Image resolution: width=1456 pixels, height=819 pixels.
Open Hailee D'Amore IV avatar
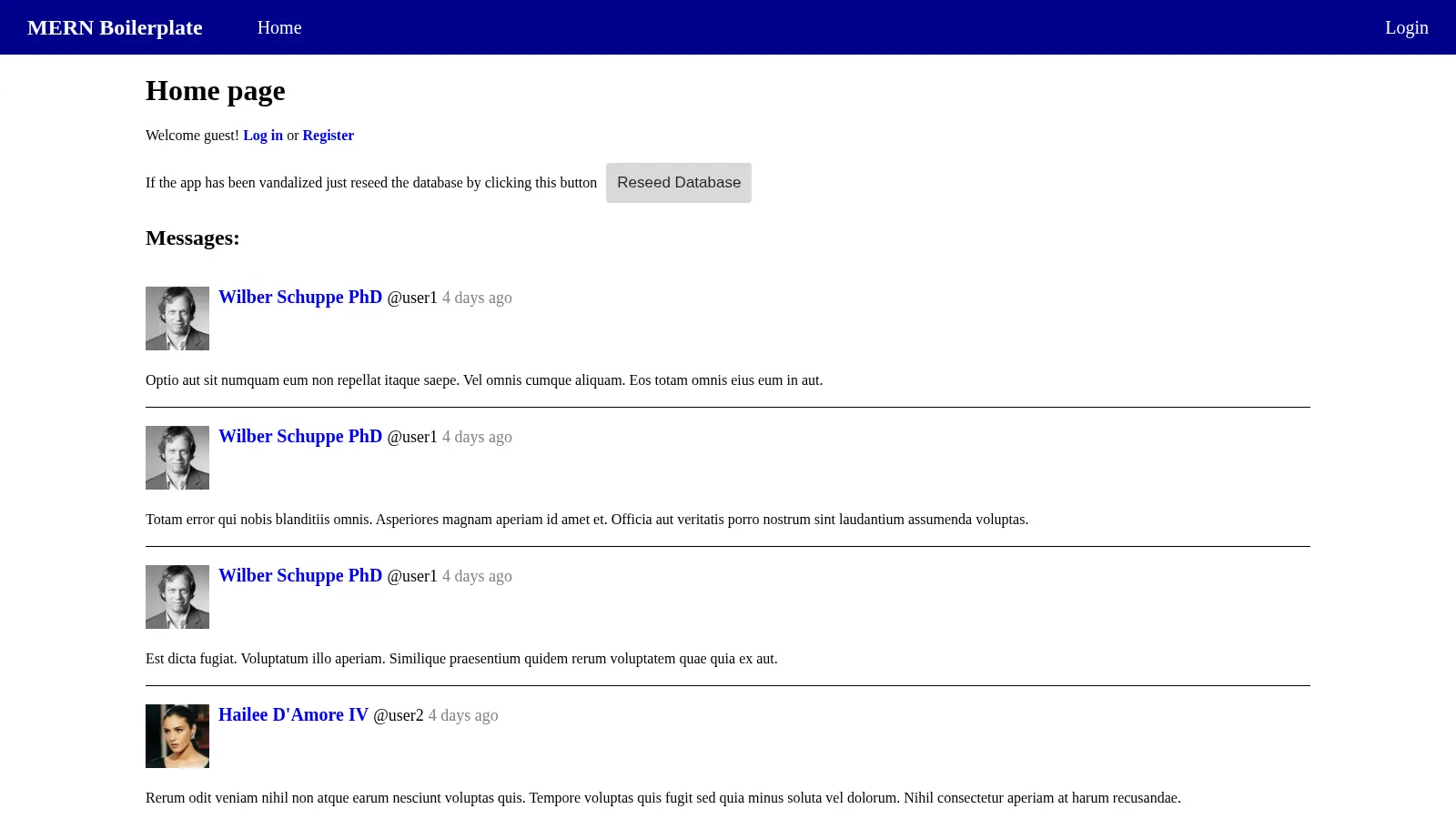(177, 736)
